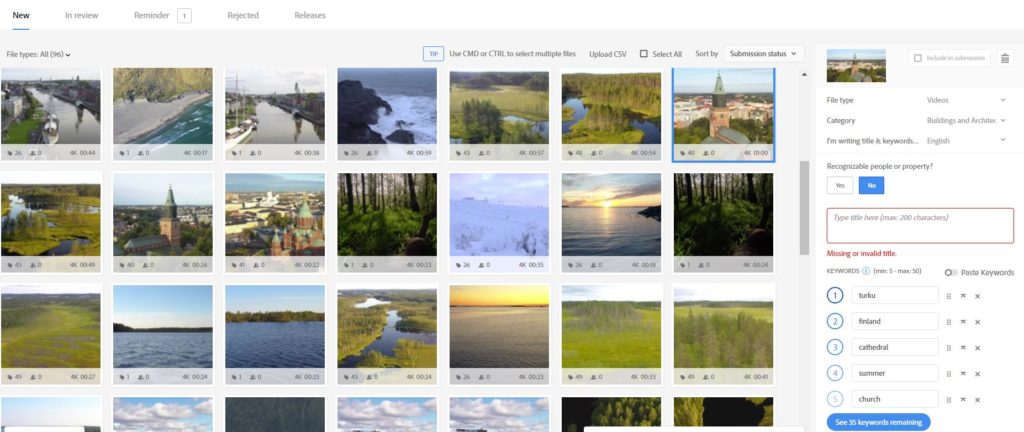The image size is (1024, 432).
Task: Remove the turku keyword with X
Action: point(978,296)
